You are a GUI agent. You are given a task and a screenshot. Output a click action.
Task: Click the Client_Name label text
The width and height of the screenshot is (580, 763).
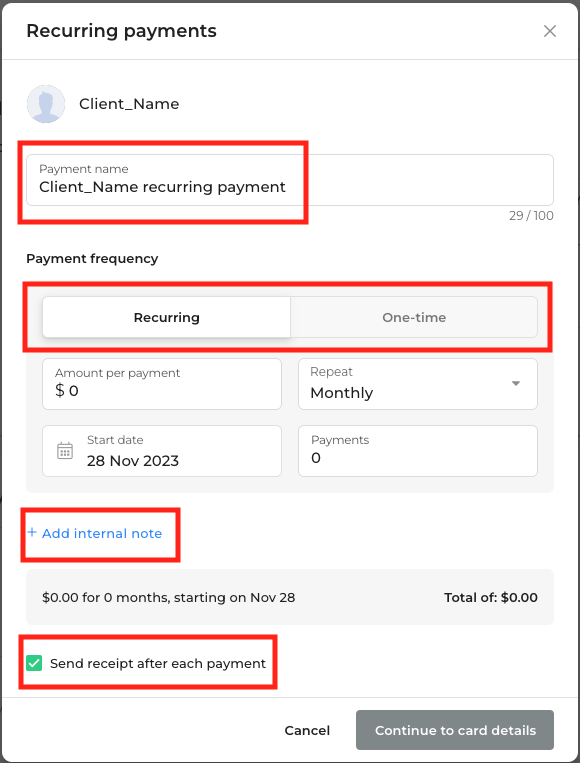click(129, 104)
